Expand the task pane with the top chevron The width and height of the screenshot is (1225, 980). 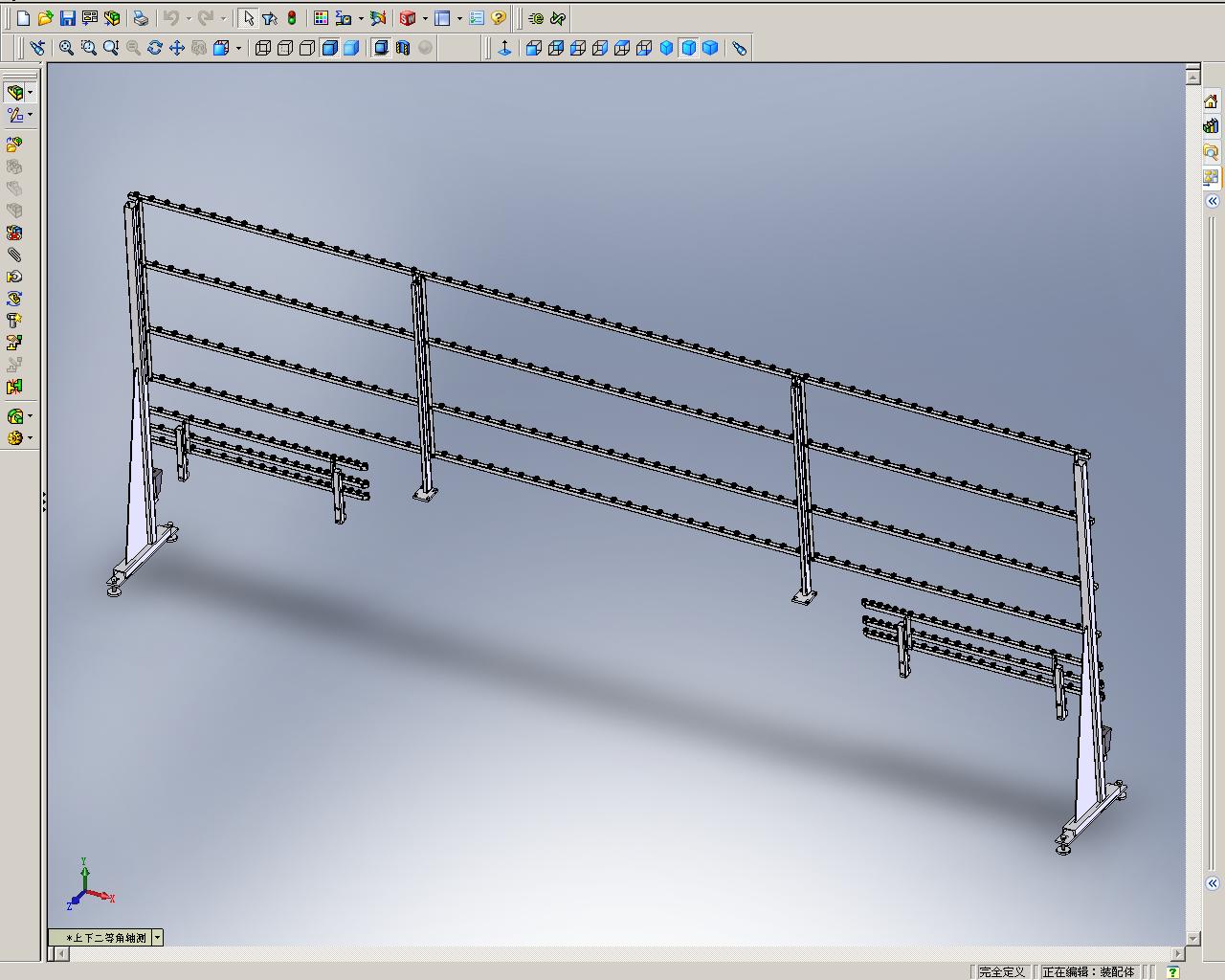pyautogui.click(x=1212, y=201)
